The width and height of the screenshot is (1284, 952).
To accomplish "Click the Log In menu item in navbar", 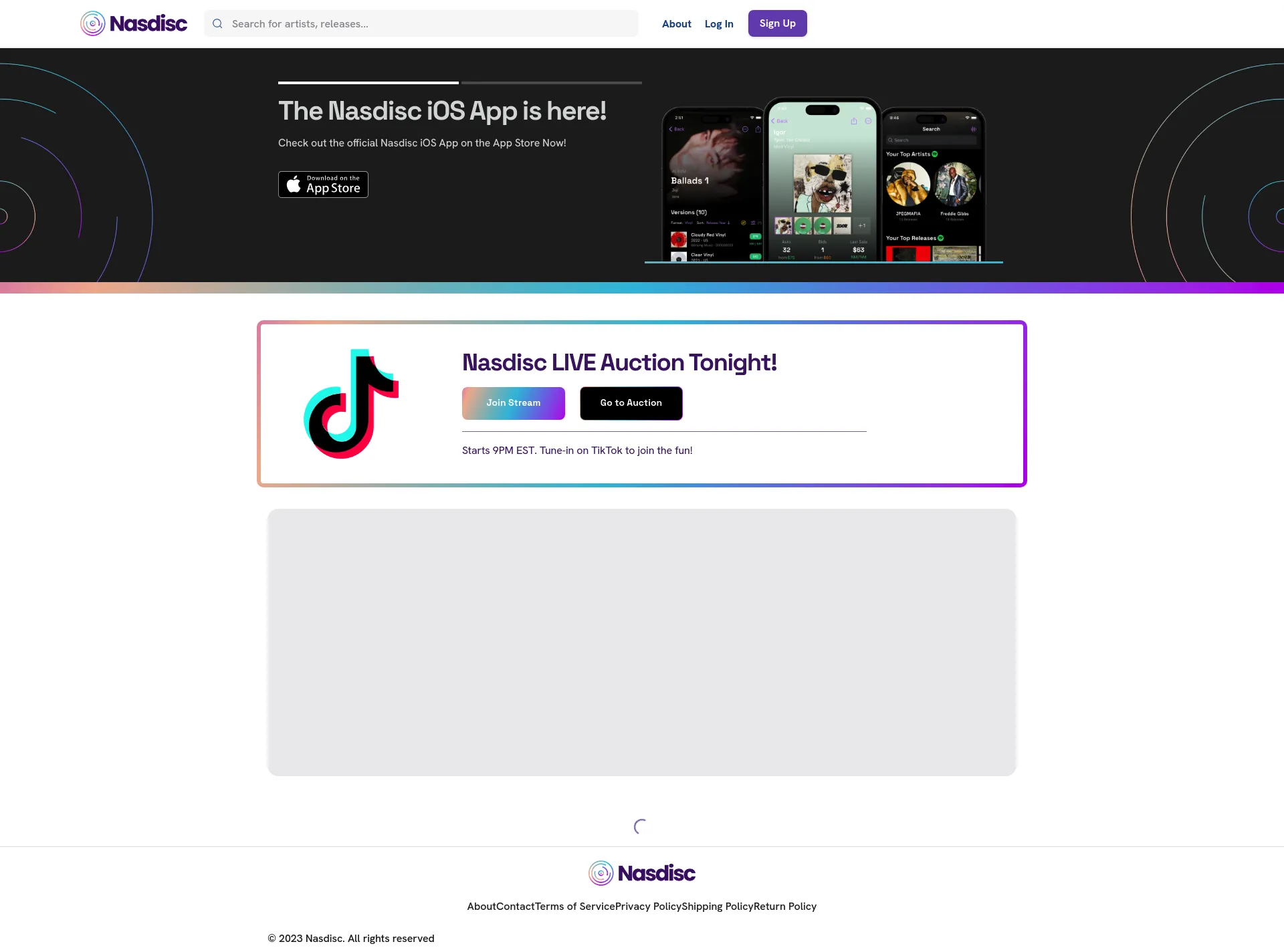I will pyautogui.click(x=718, y=23).
